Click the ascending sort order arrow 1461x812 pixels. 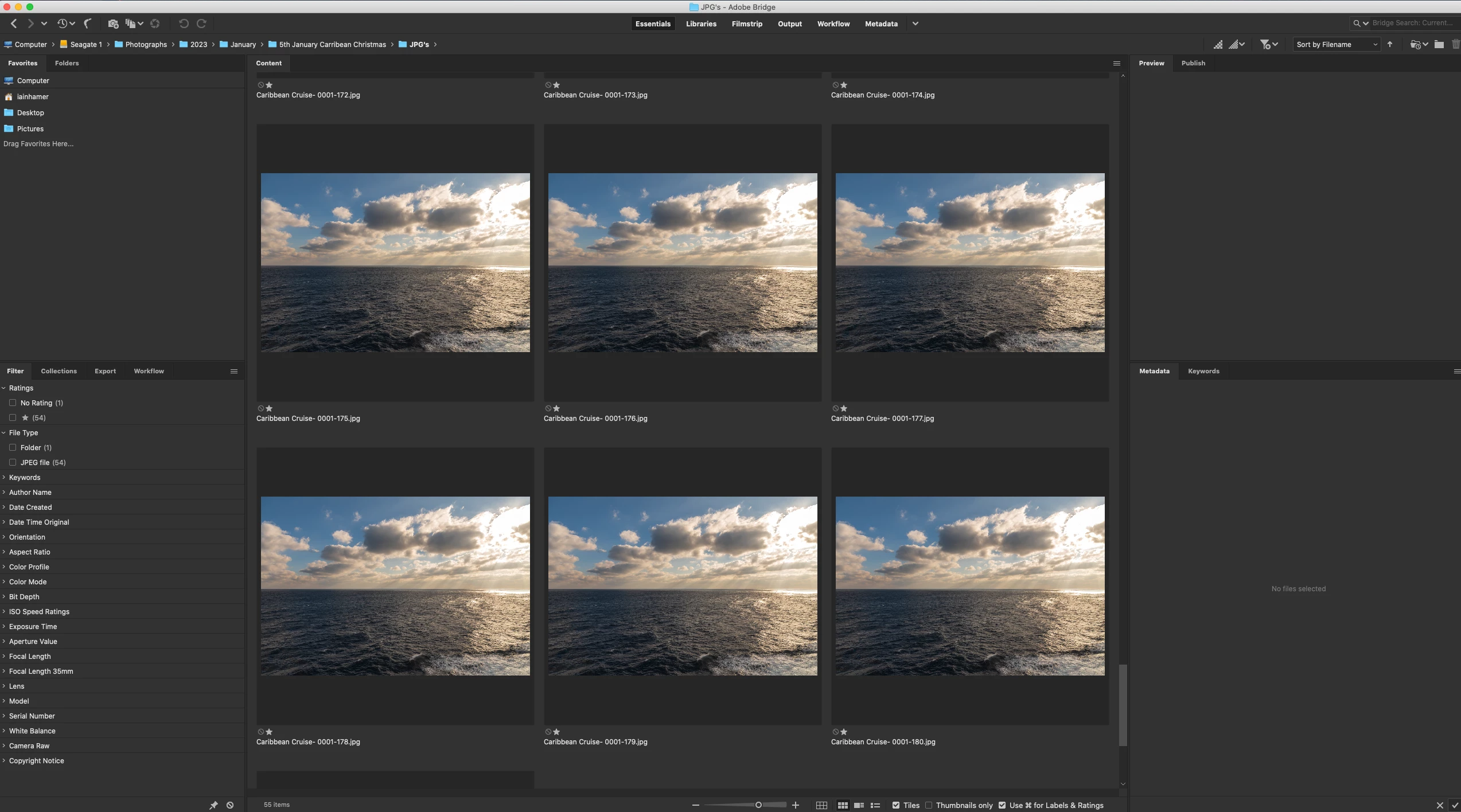tap(1390, 44)
